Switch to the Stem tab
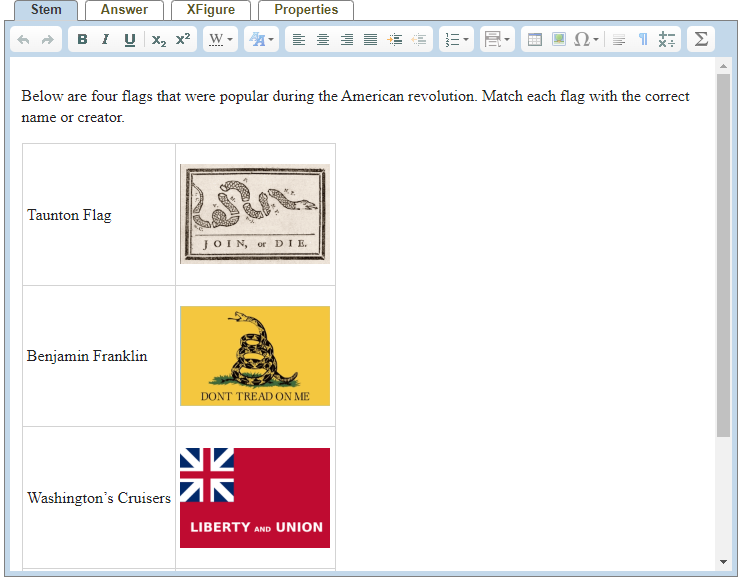738x584 pixels. (46, 10)
